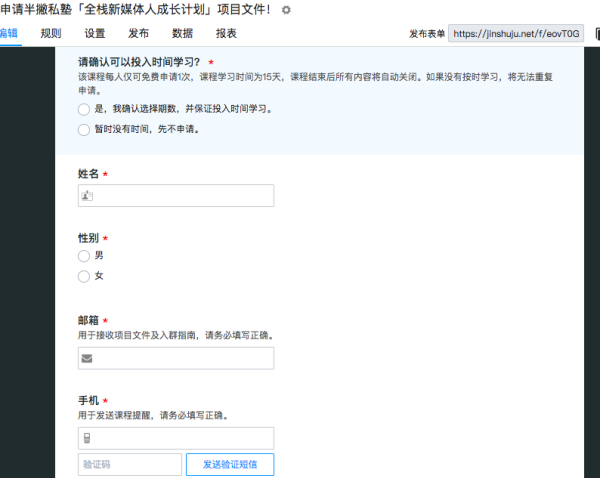The height and width of the screenshot is (478, 600).
Task: Focus the 验证码 input field
Action: [129, 465]
